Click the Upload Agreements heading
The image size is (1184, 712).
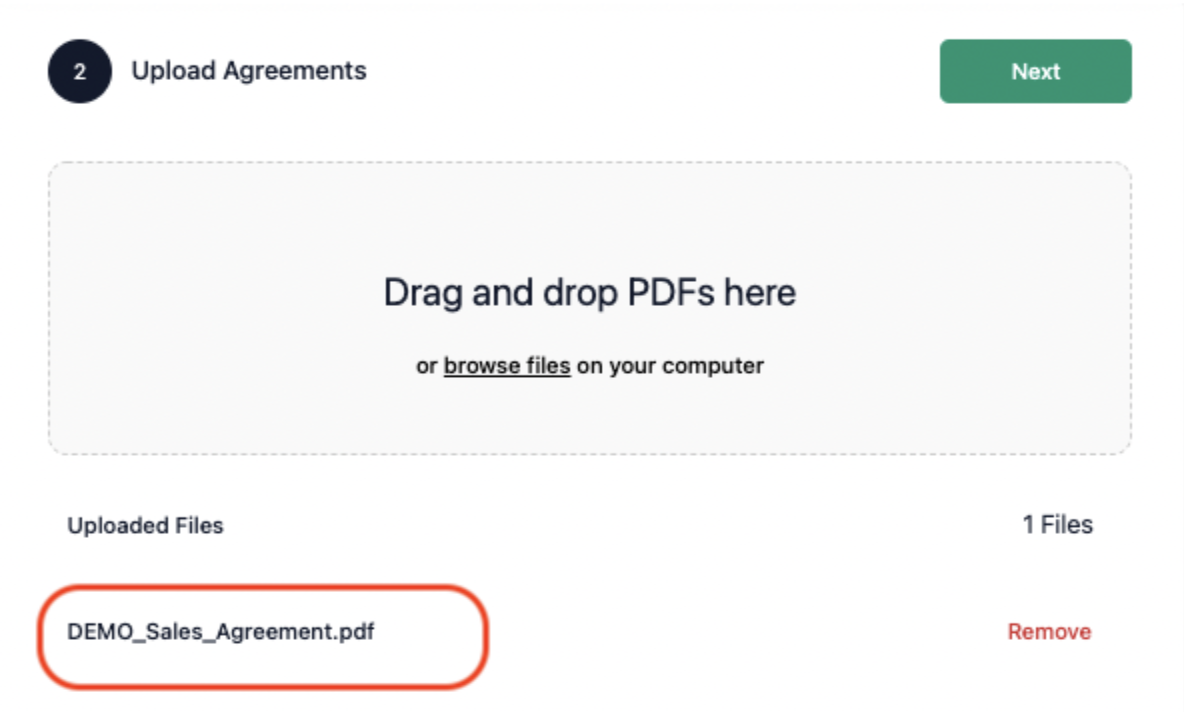[x=248, y=71]
